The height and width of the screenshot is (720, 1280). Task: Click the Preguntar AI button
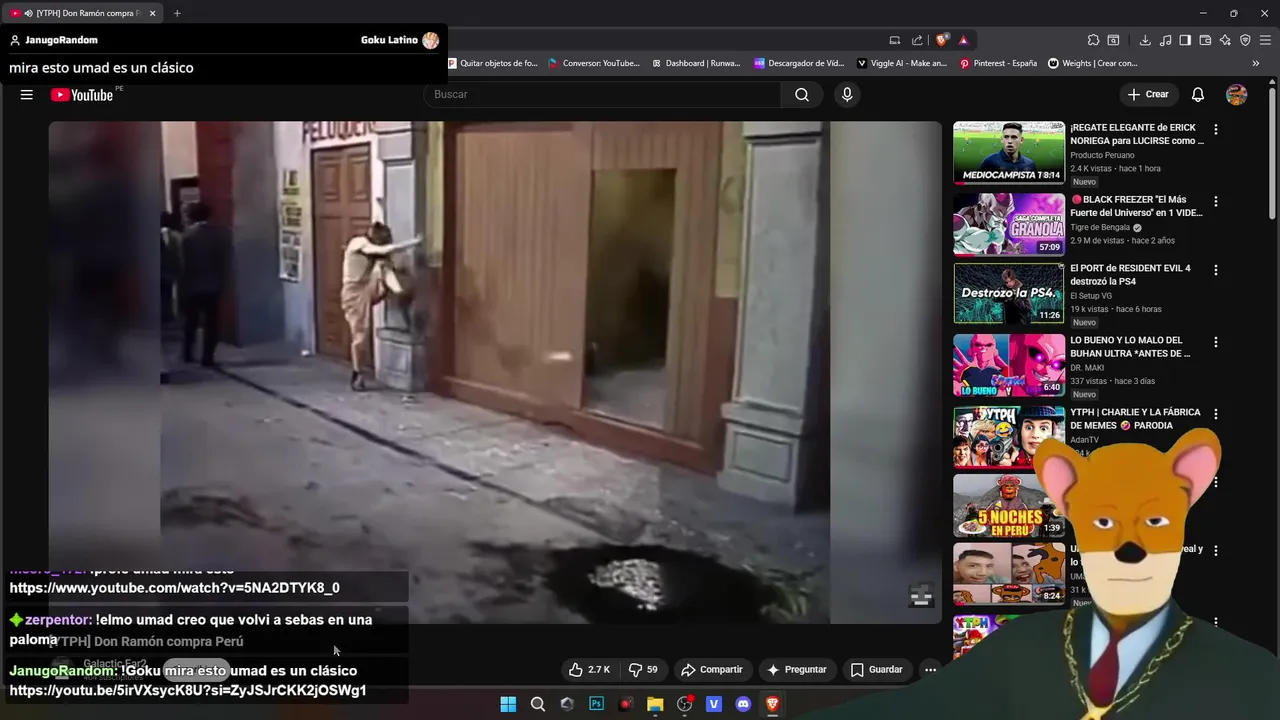(797, 670)
